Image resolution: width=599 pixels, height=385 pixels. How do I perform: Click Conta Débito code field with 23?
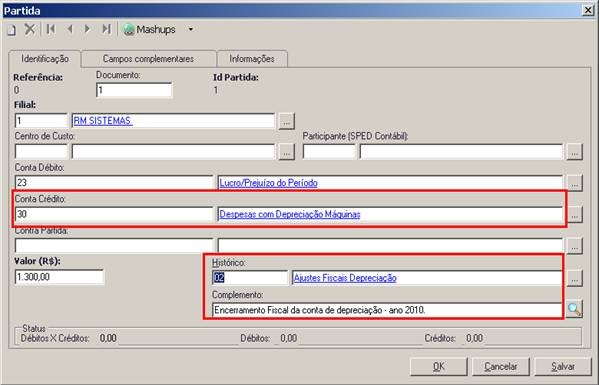click(114, 183)
